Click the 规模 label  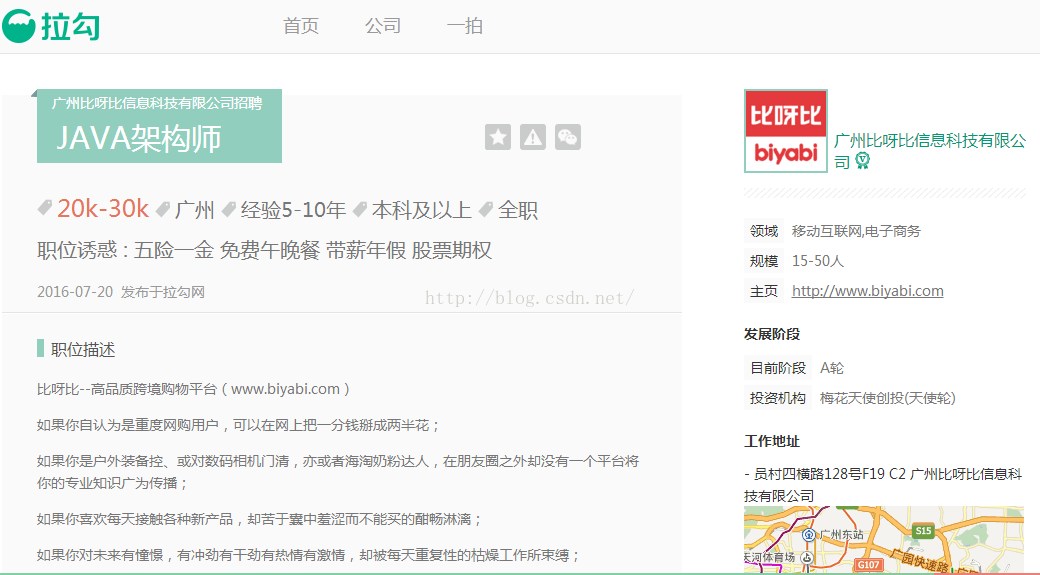[764, 261]
